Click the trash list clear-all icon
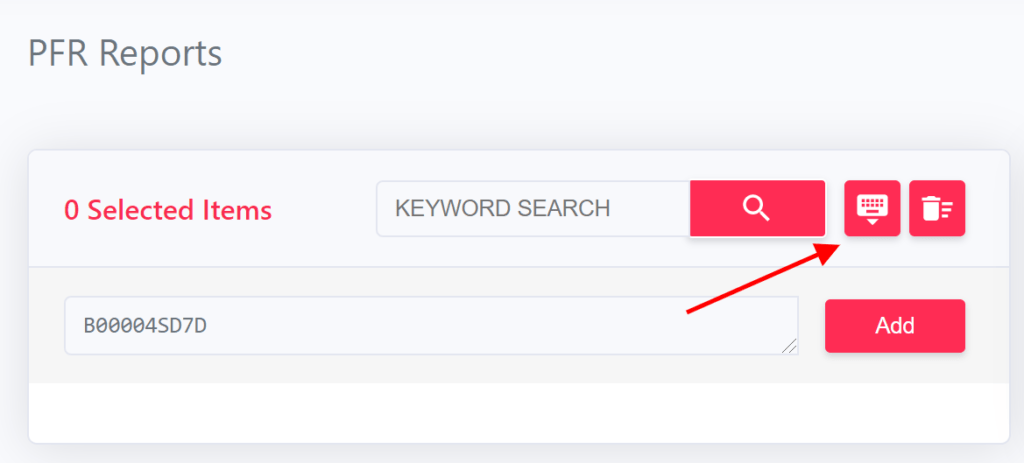1024x463 pixels. pos(937,208)
